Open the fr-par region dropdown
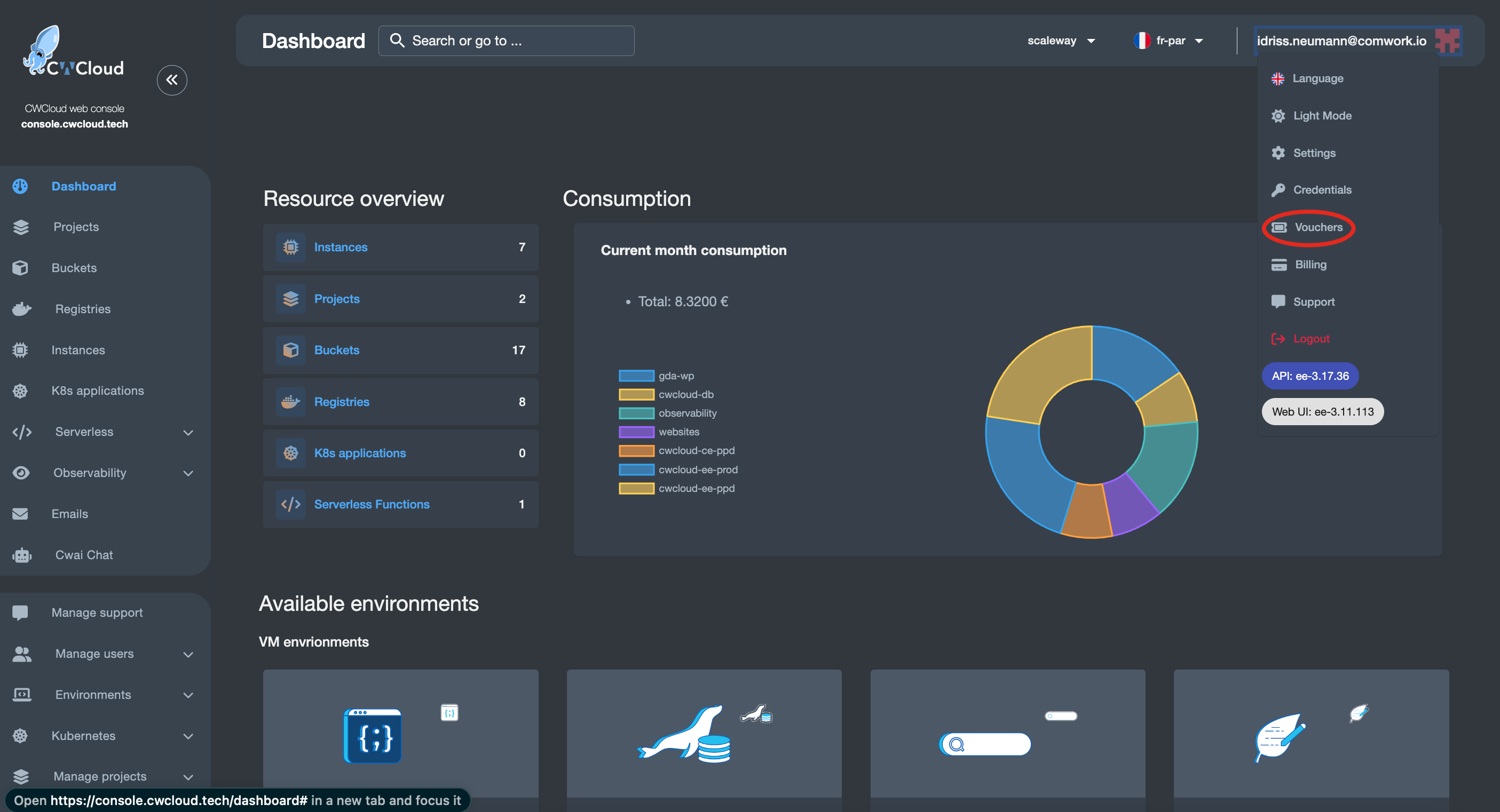 click(1168, 41)
